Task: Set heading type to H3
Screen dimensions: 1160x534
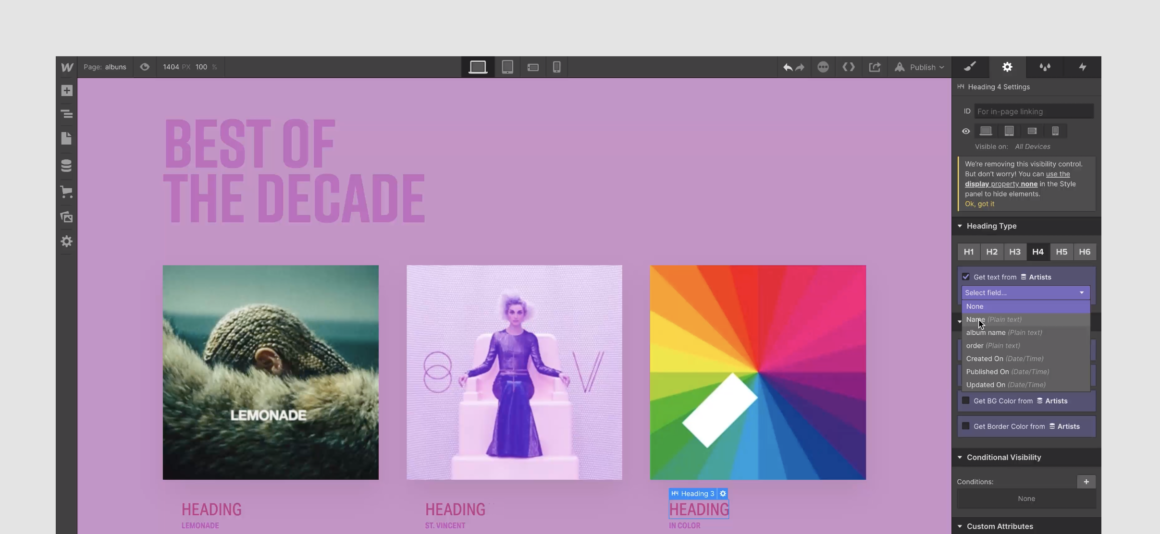Action: 1014,252
